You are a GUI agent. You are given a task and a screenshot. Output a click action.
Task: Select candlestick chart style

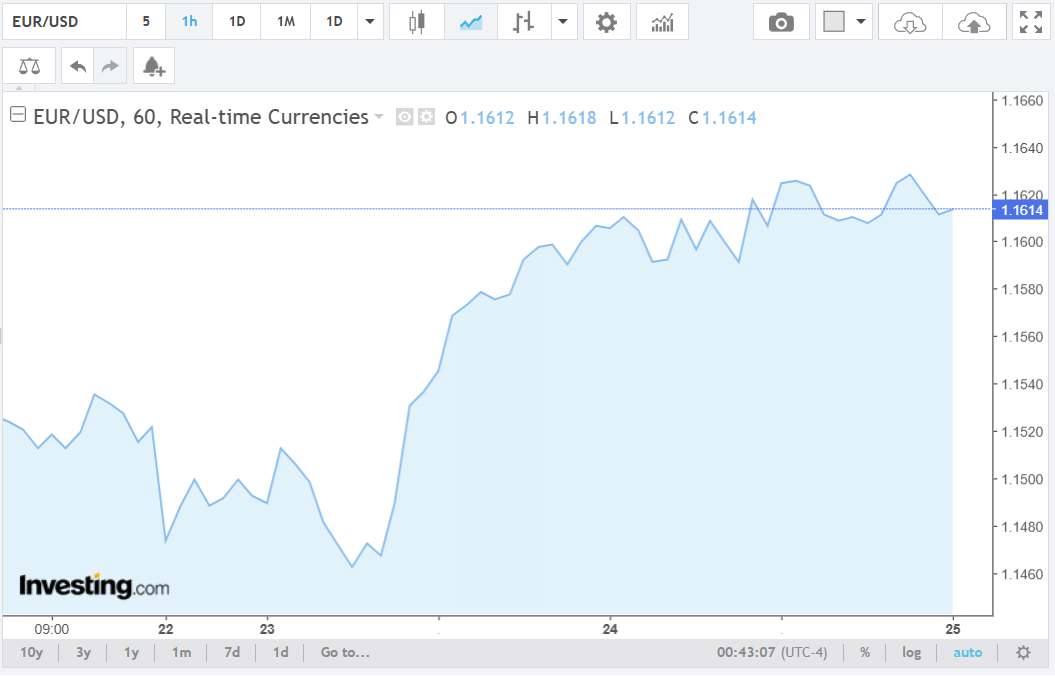coord(417,22)
